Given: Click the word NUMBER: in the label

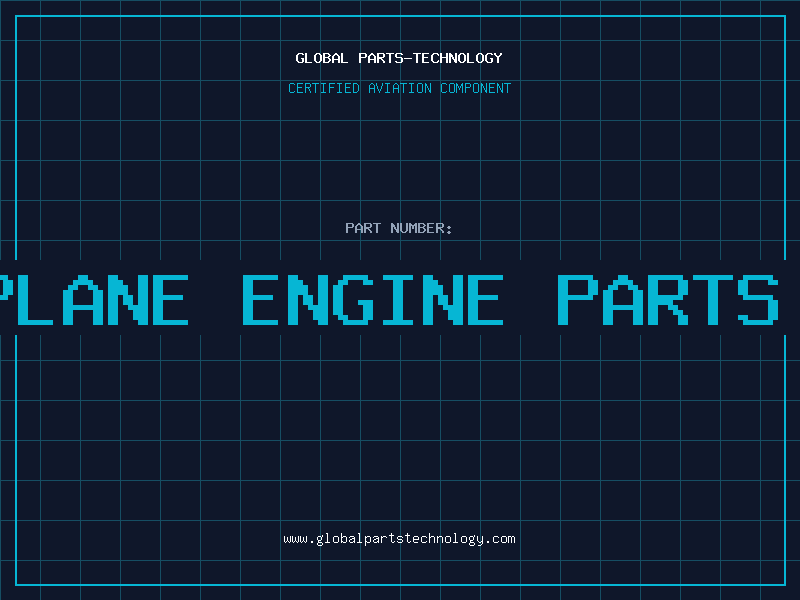Looking at the screenshot, I should coord(422,228).
